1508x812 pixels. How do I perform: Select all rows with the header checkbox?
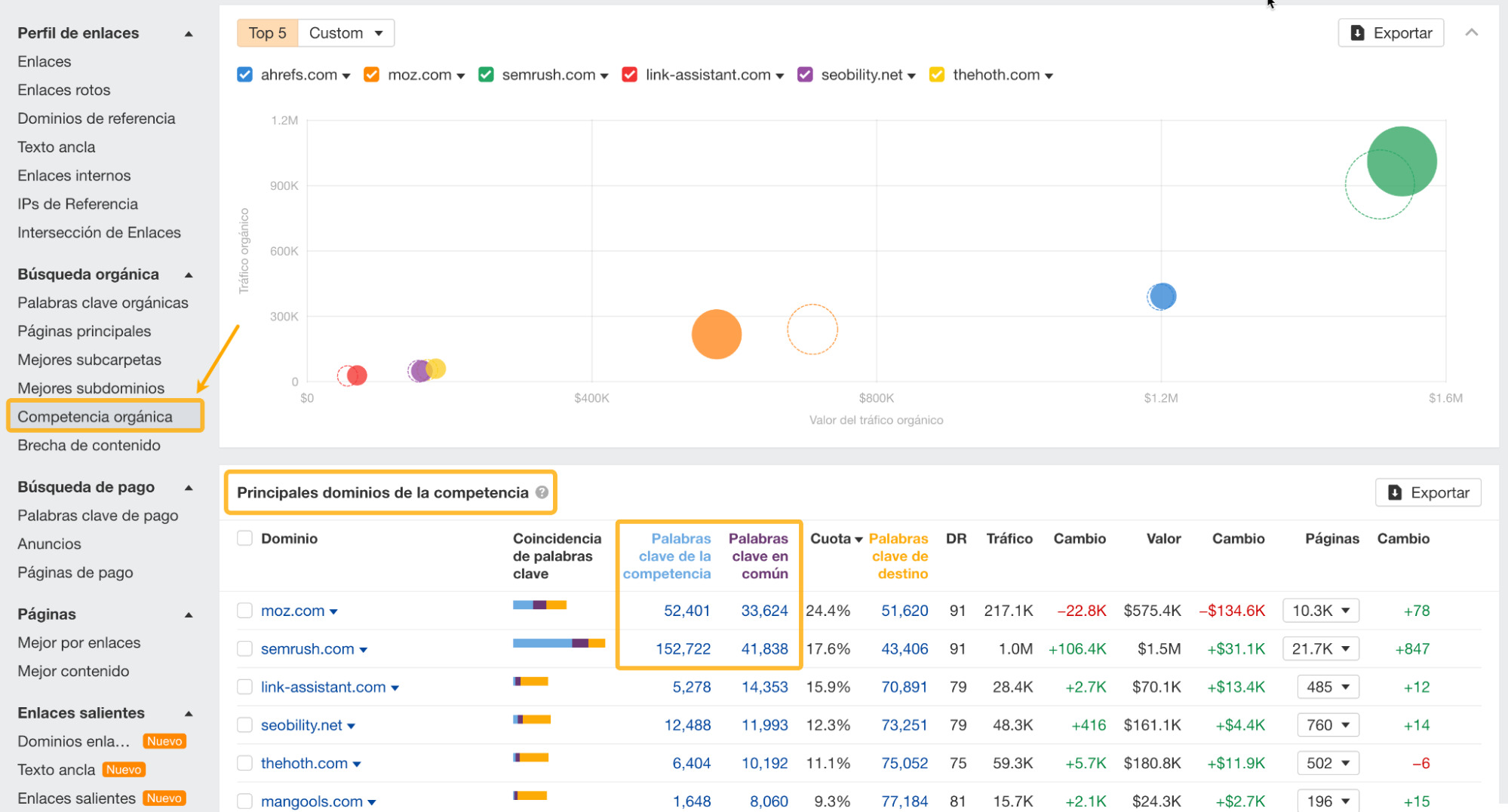(x=244, y=538)
